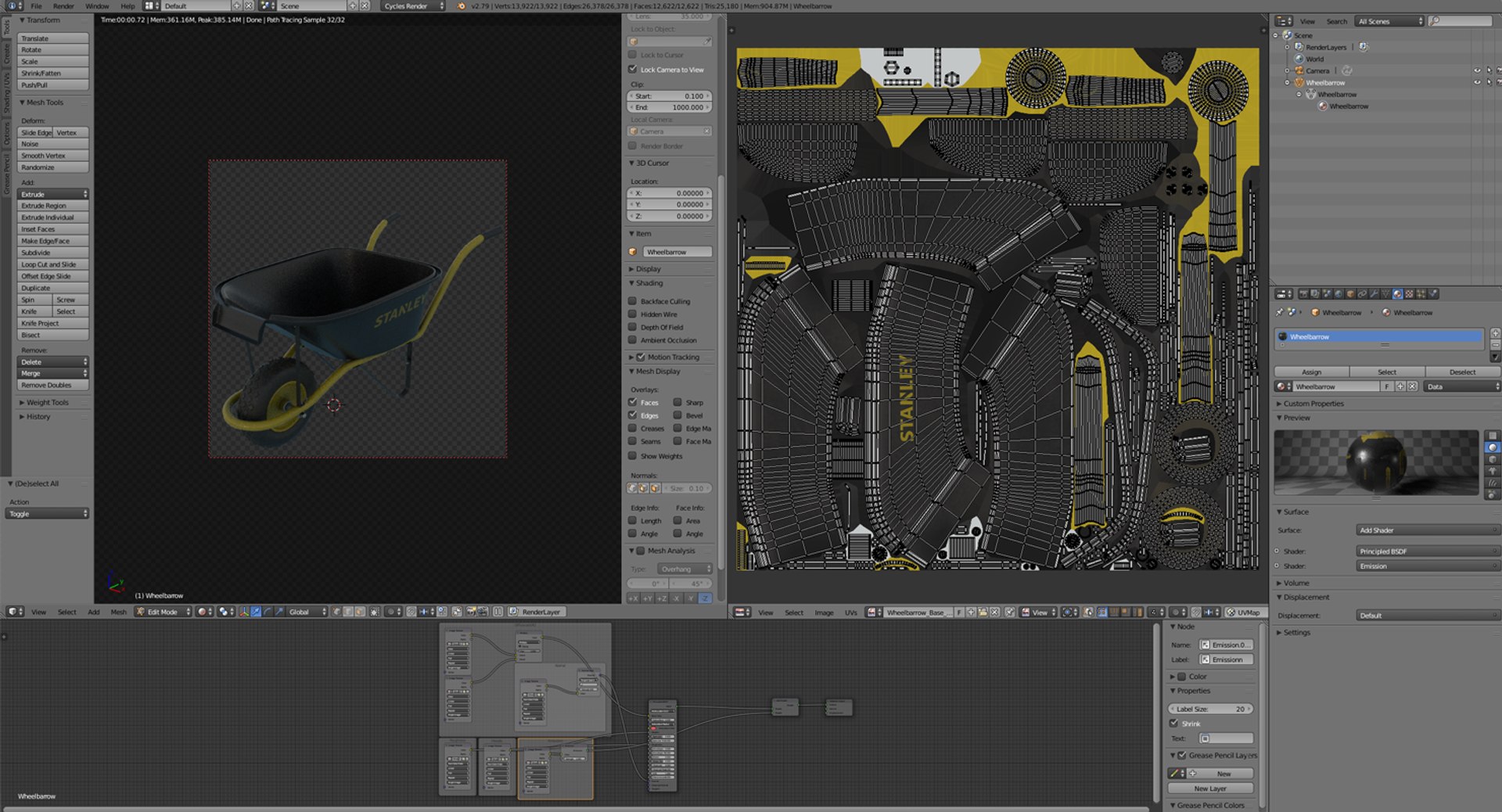1502x812 pixels.
Task: Open the Scene properties tab
Action: [x=1327, y=294]
